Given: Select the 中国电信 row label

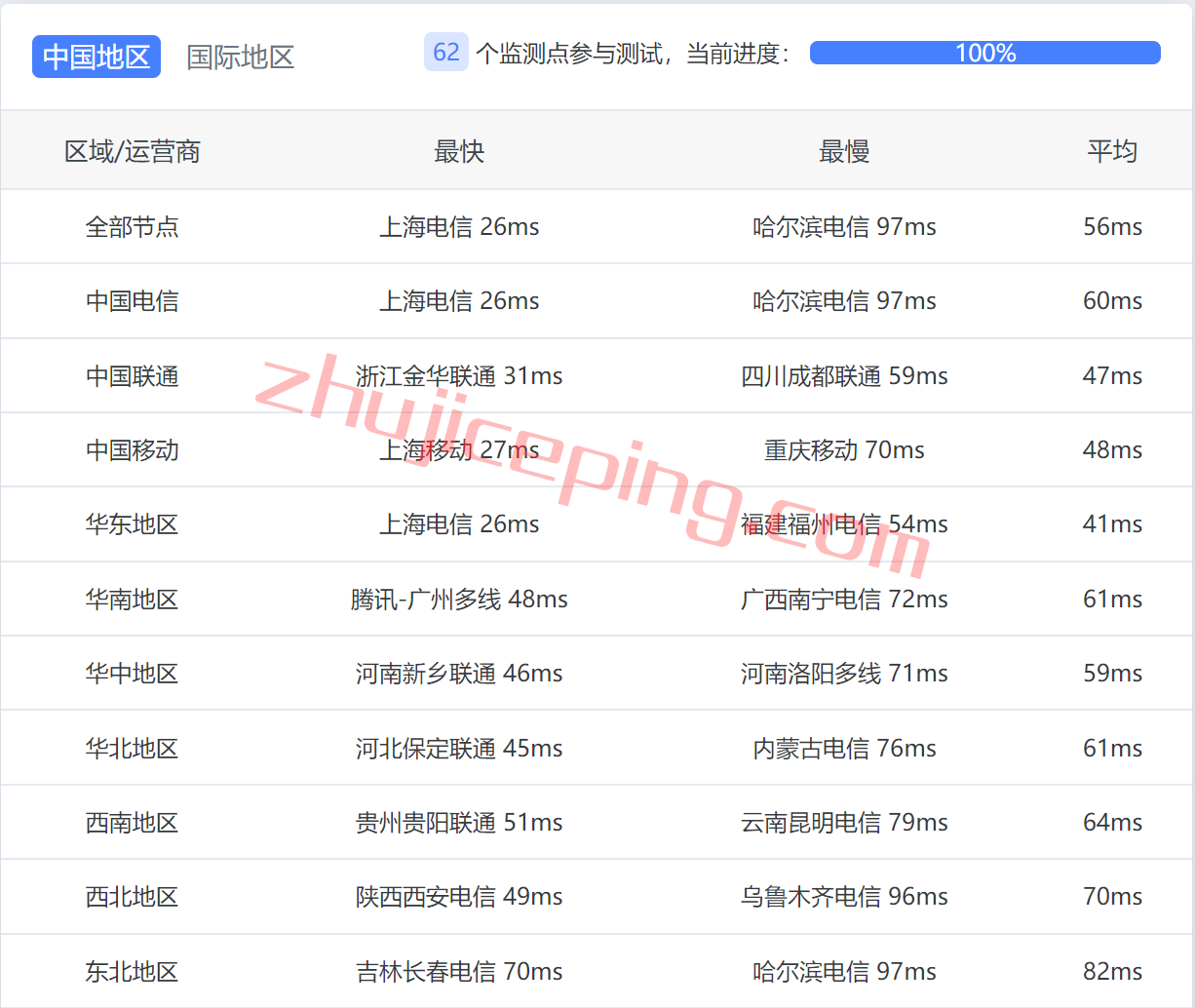Looking at the screenshot, I should pos(133,301).
